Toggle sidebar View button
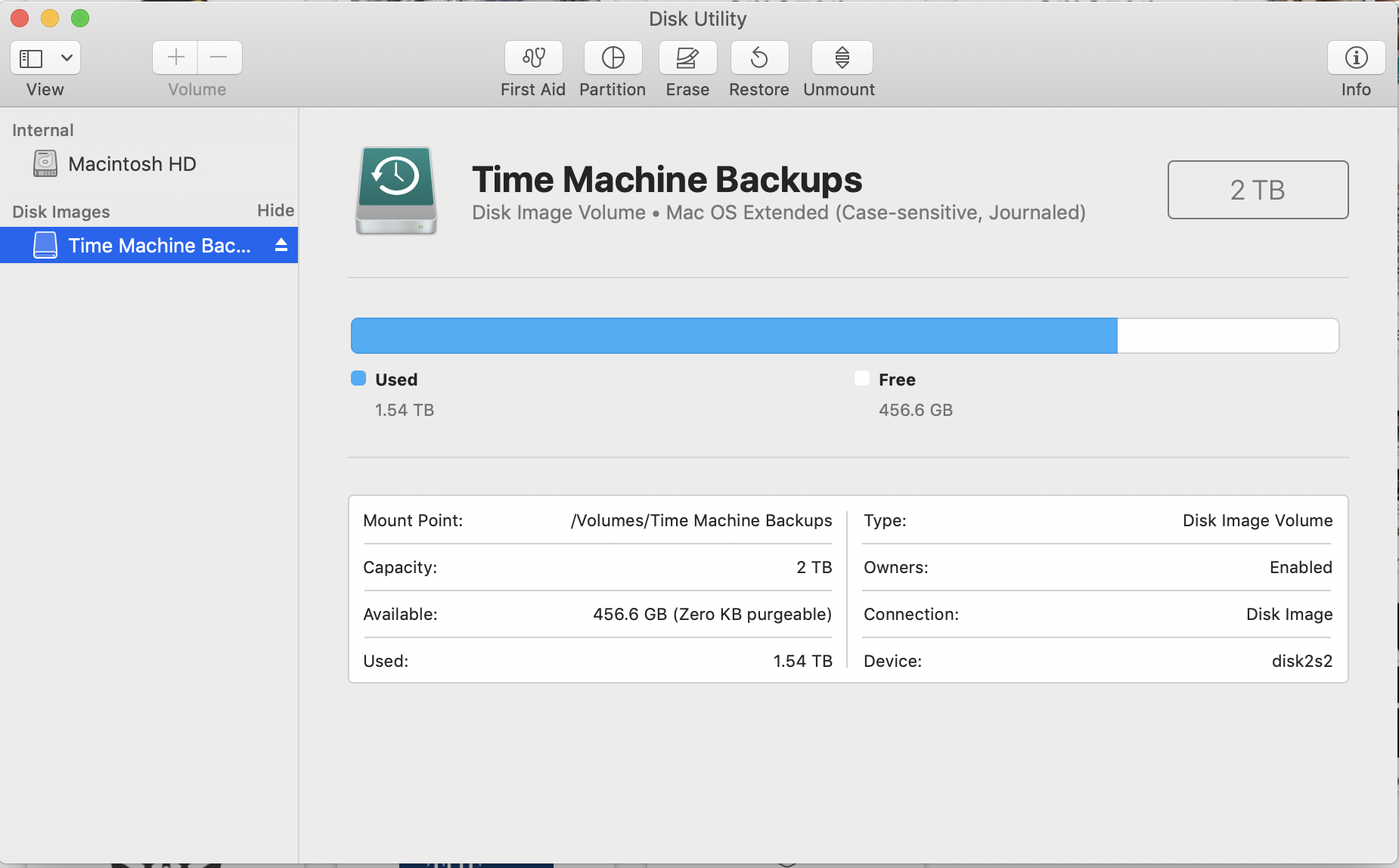This screenshot has height=868, width=1399. point(31,57)
